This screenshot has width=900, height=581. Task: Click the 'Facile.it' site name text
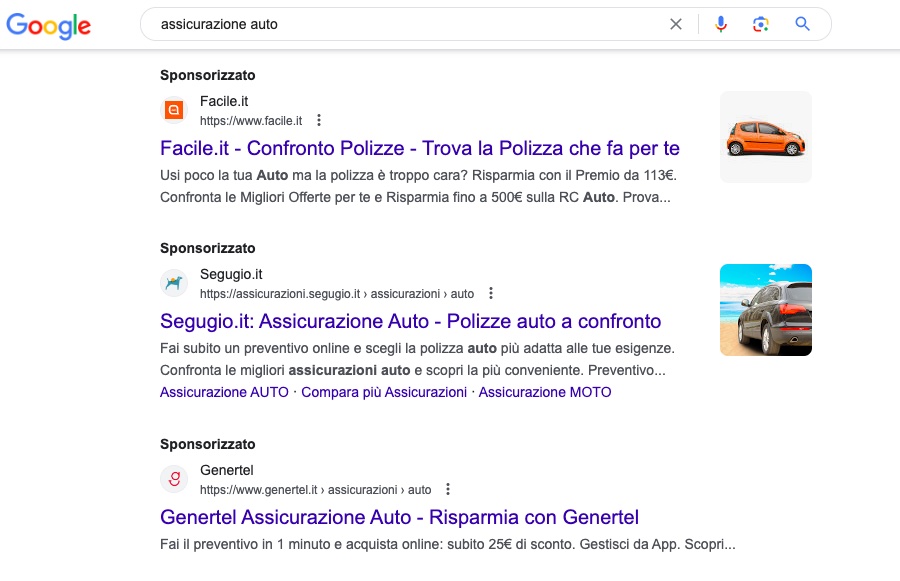tap(224, 101)
